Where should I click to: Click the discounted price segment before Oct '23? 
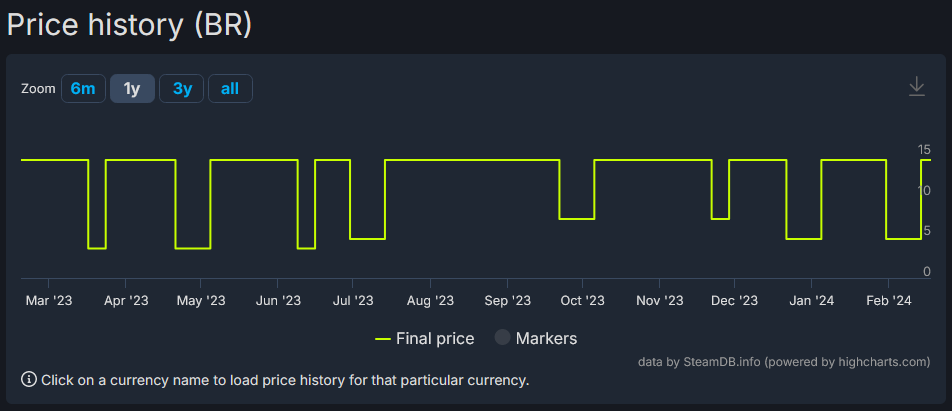577,219
